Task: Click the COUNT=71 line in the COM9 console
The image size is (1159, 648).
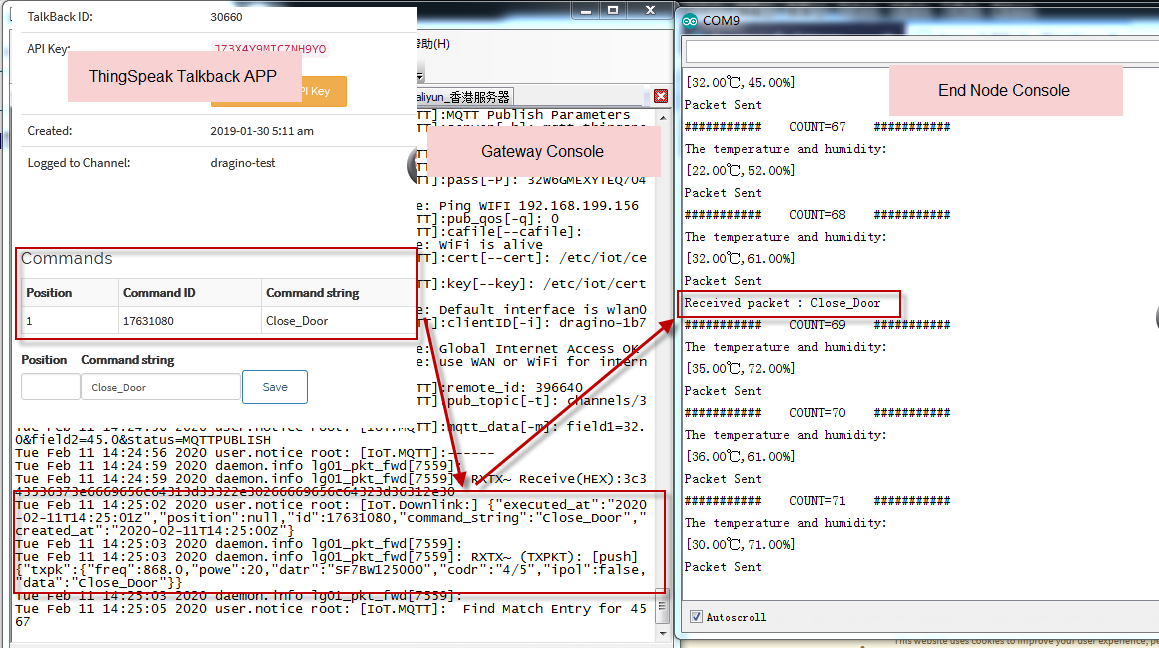Action: [817, 501]
